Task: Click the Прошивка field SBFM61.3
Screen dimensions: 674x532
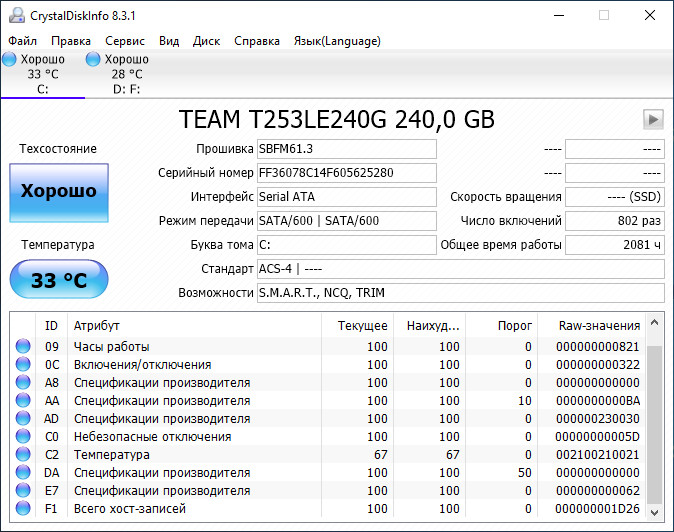Action: coord(347,149)
